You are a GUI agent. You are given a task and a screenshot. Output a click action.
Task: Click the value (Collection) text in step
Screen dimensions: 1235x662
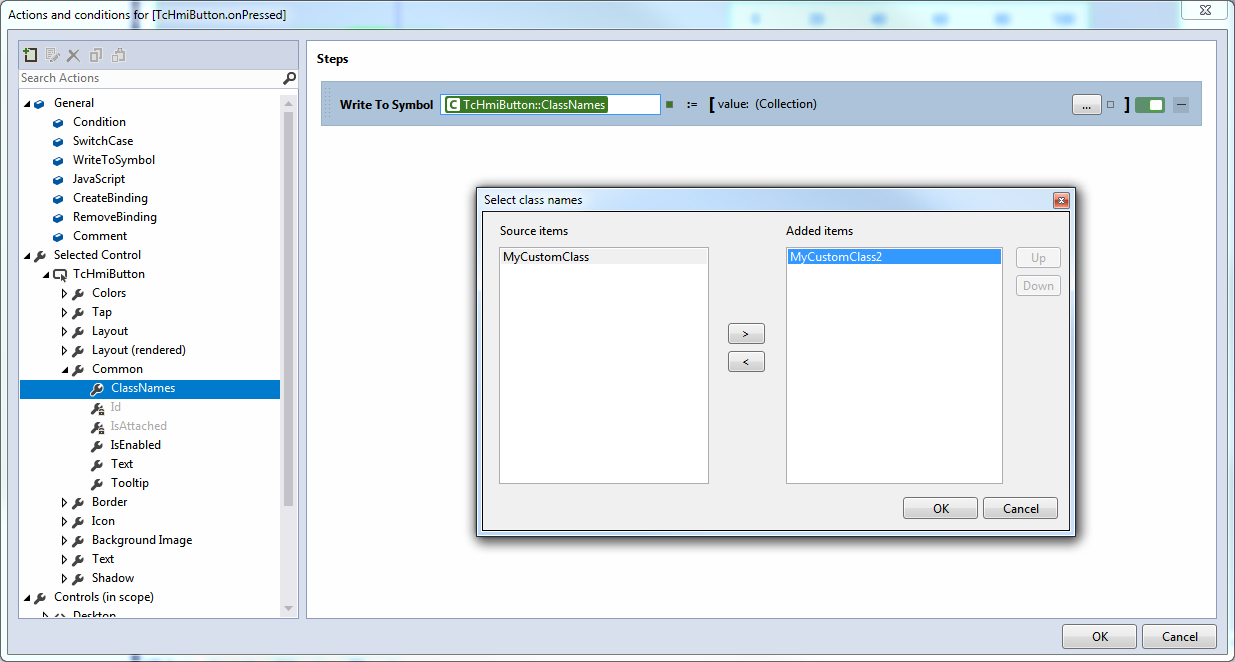tap(767, 104)
